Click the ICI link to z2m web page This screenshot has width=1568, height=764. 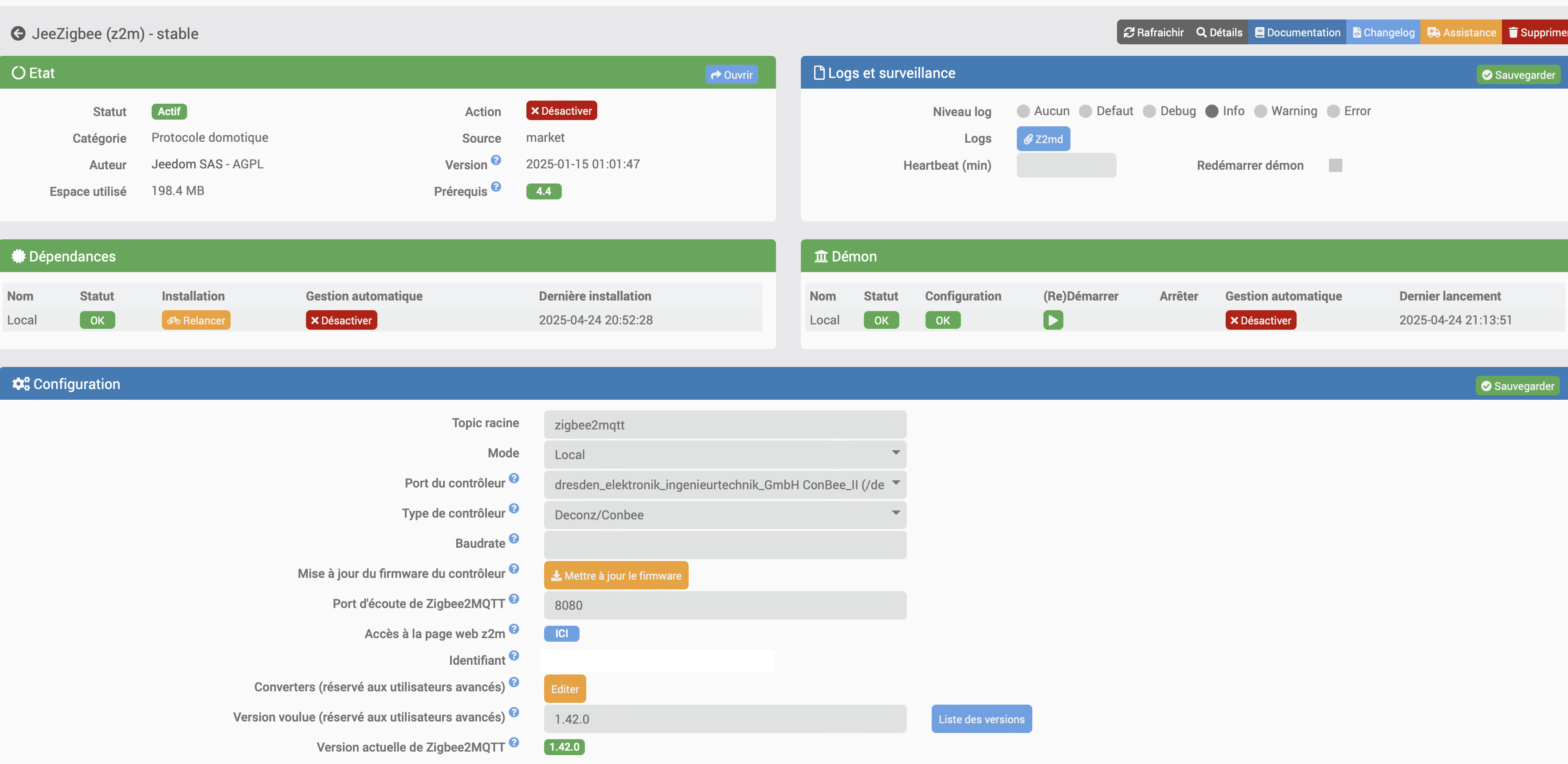click(561, 633)
